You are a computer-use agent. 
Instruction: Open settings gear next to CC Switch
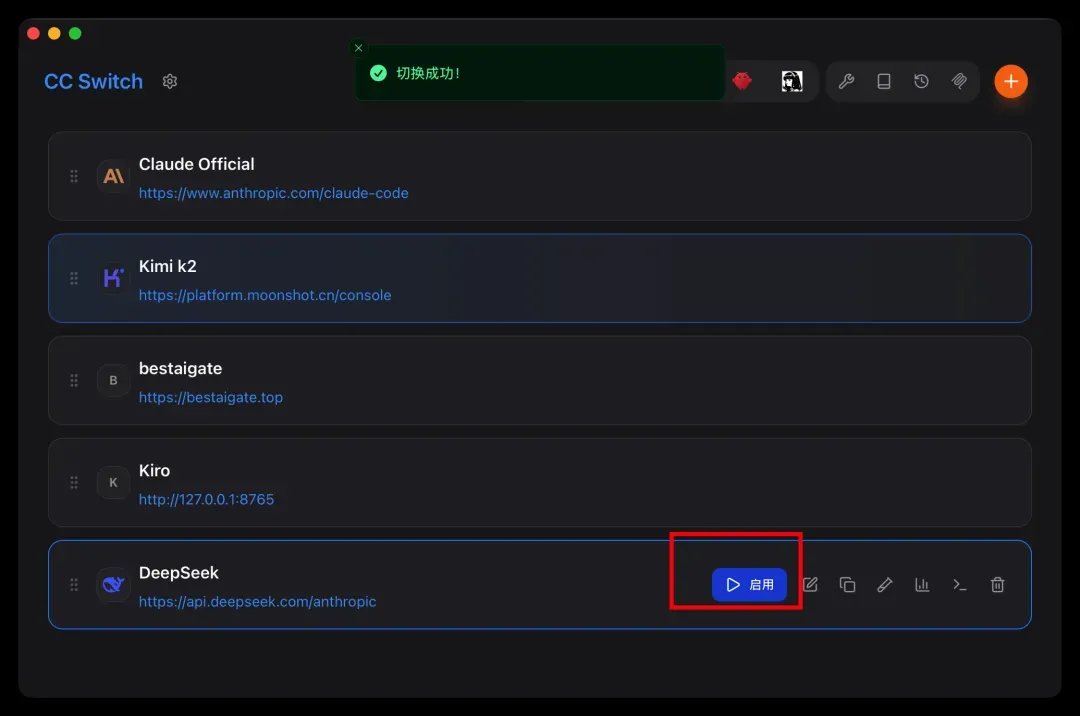click(x=169, y=81)
